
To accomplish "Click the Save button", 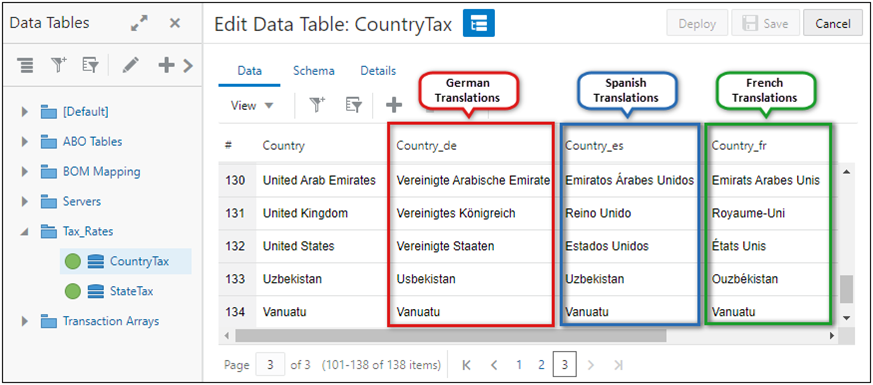I will pyautogui.click(x=766, y=24).
